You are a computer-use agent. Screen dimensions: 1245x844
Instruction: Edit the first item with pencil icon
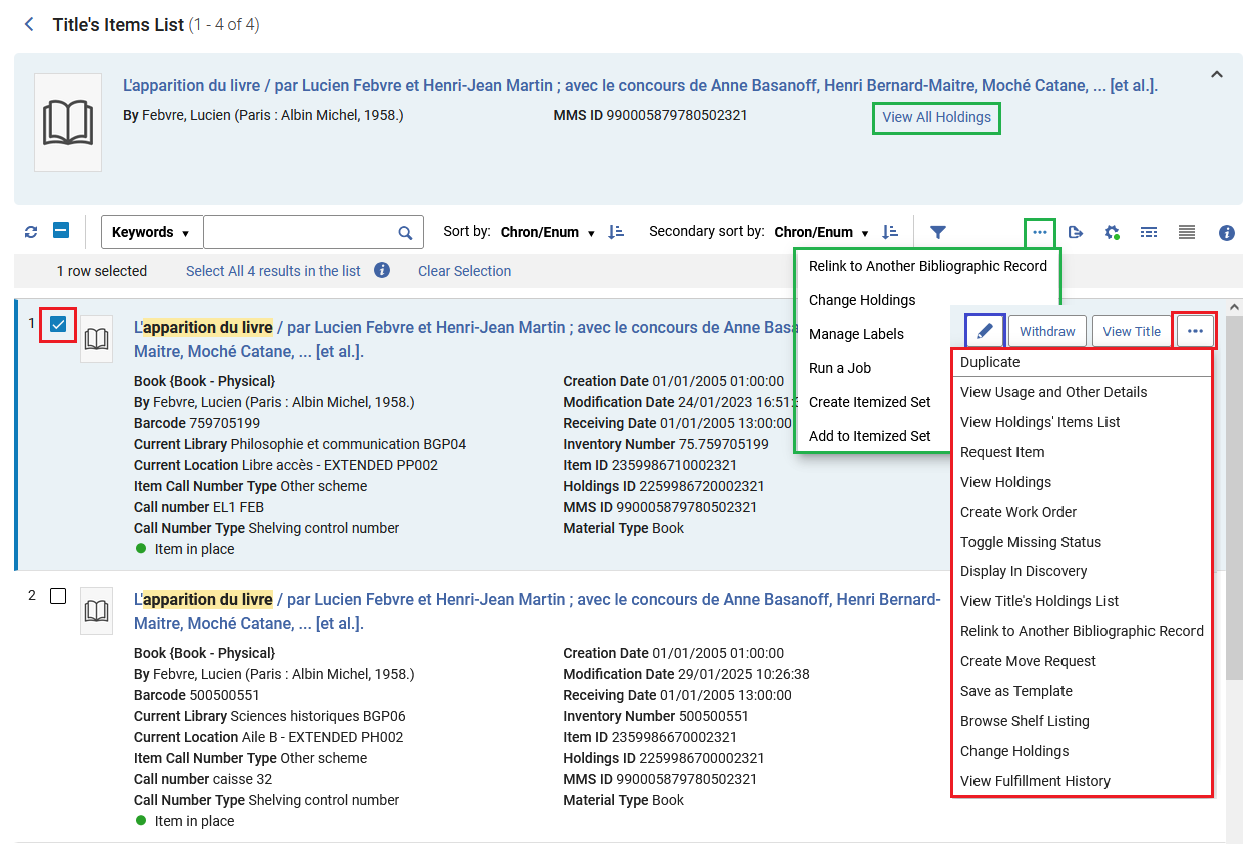coord(985,331)
